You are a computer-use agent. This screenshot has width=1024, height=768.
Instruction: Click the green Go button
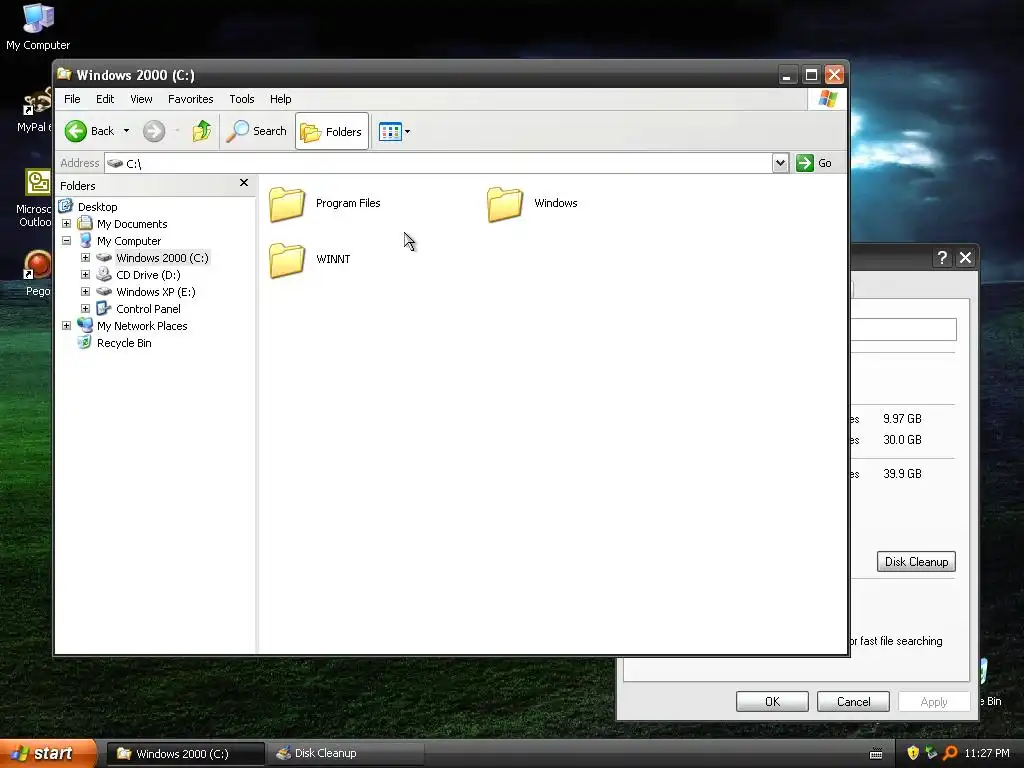point(814,163)
